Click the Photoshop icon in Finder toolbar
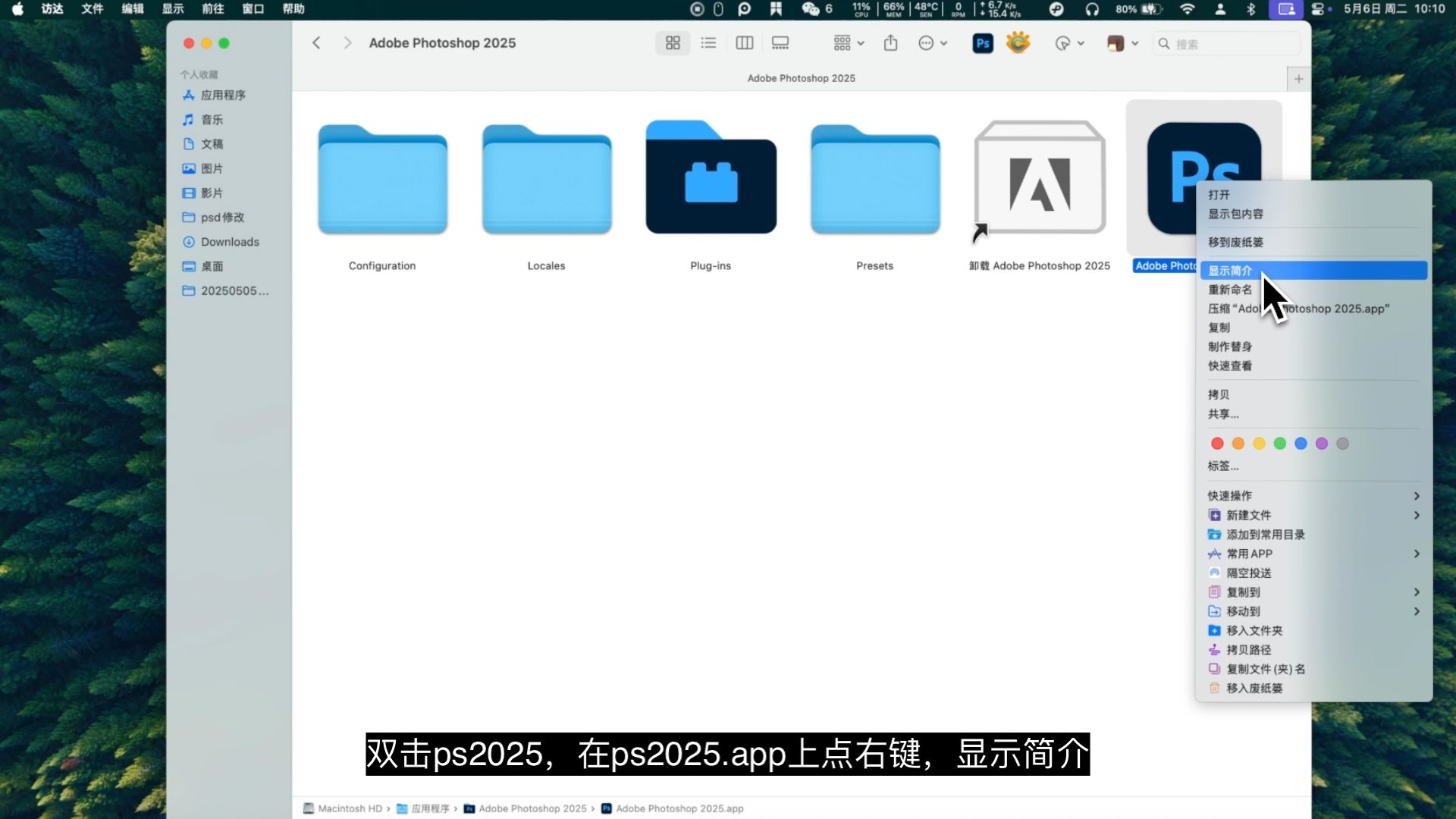Viewport: 1456px width, 819px height. click(x=983, y=43)
